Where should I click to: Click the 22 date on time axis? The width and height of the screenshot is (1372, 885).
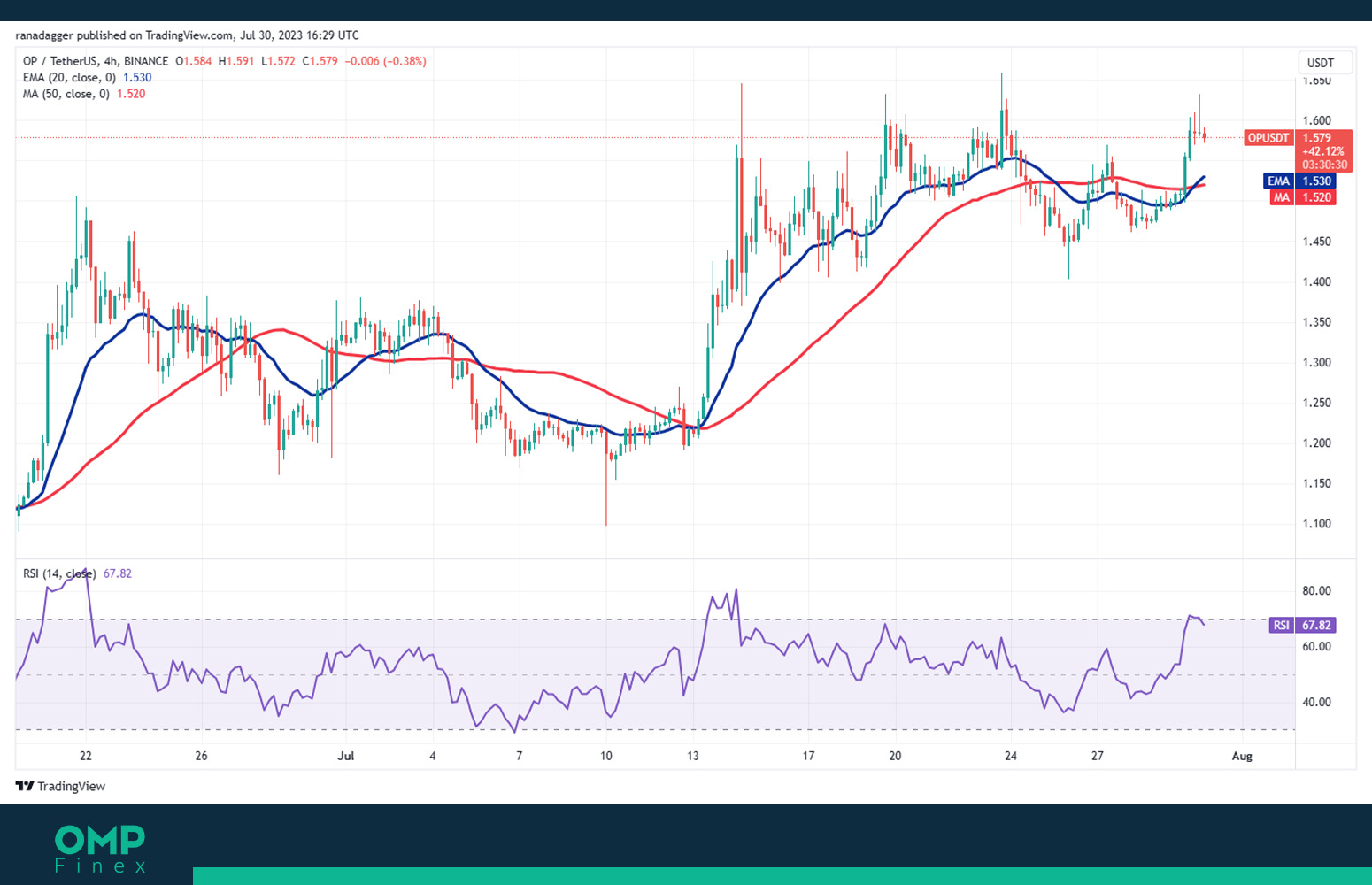(x=85, y=756)
